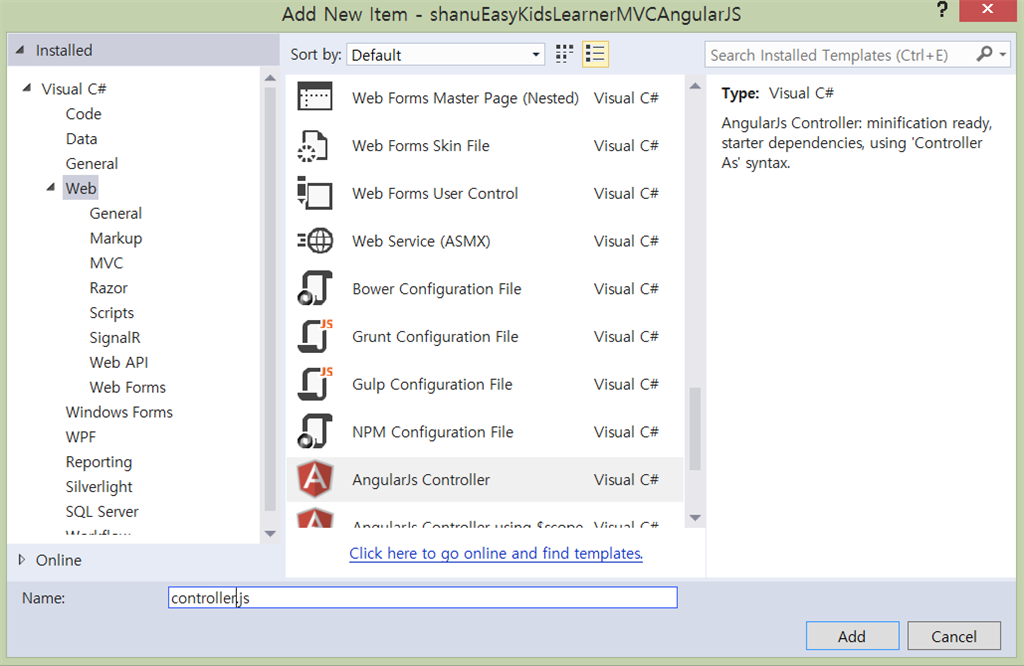The height and width of the screenshot is (666, 1024).
Task: Open the Sort by dropdown
Action: (446, 55)
